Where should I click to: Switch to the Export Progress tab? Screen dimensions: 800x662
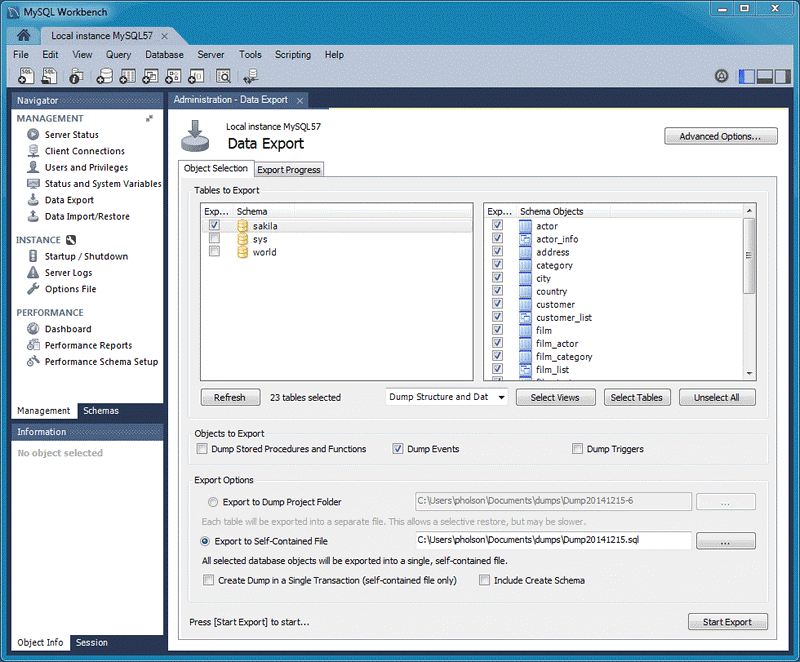pyautogui.click(x=288, y=169)
